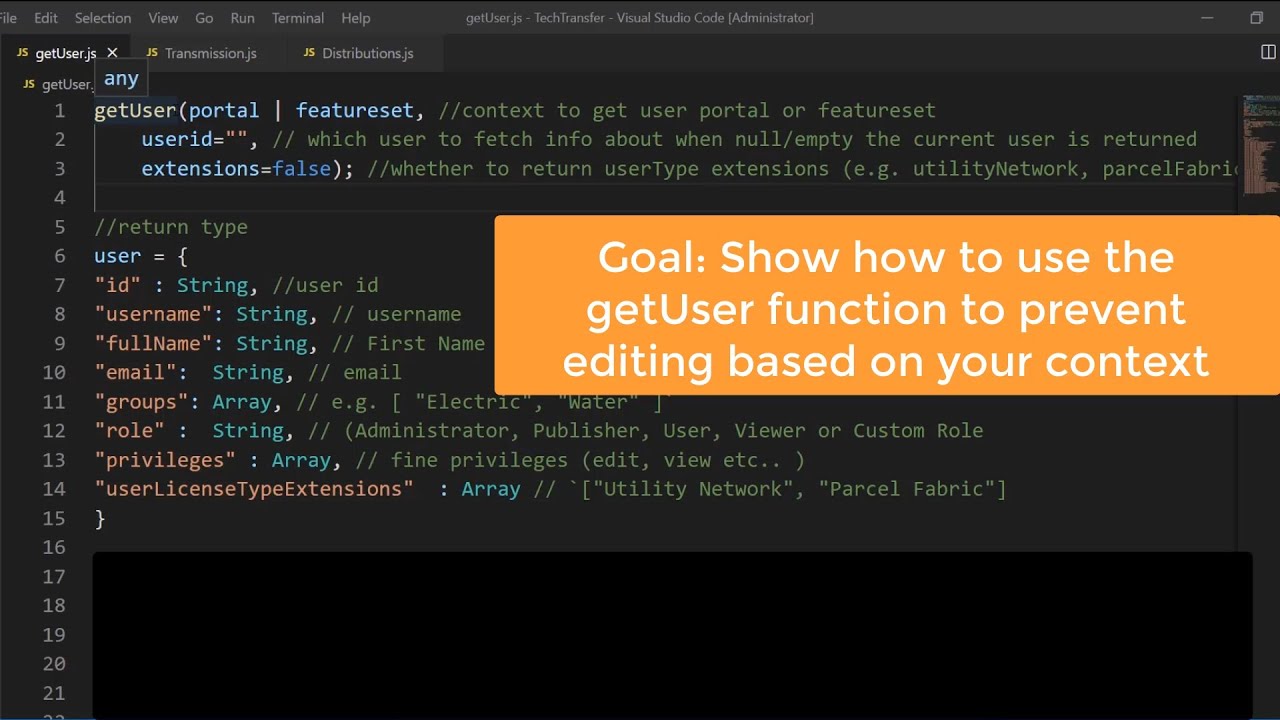This screenshot has width=1280, height=720.
Task: Click the "username" key on line 8
Action: [x=153, y=314]
